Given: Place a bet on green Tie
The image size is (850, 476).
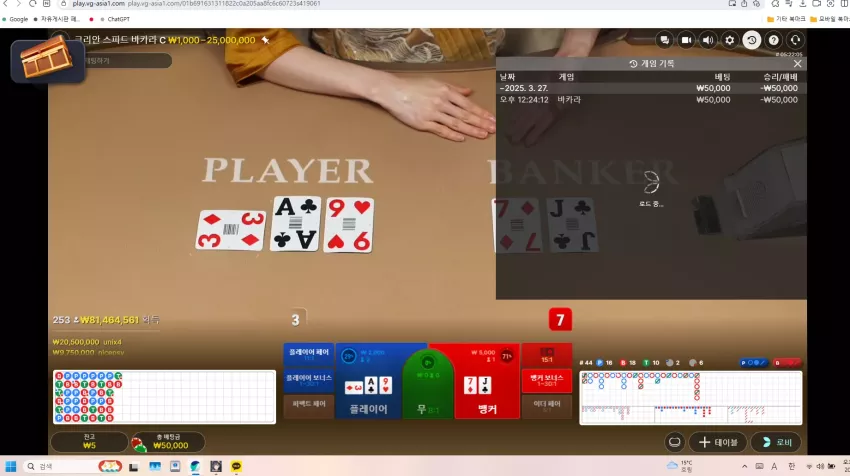Looking at the screenshot, I should 428,386.
